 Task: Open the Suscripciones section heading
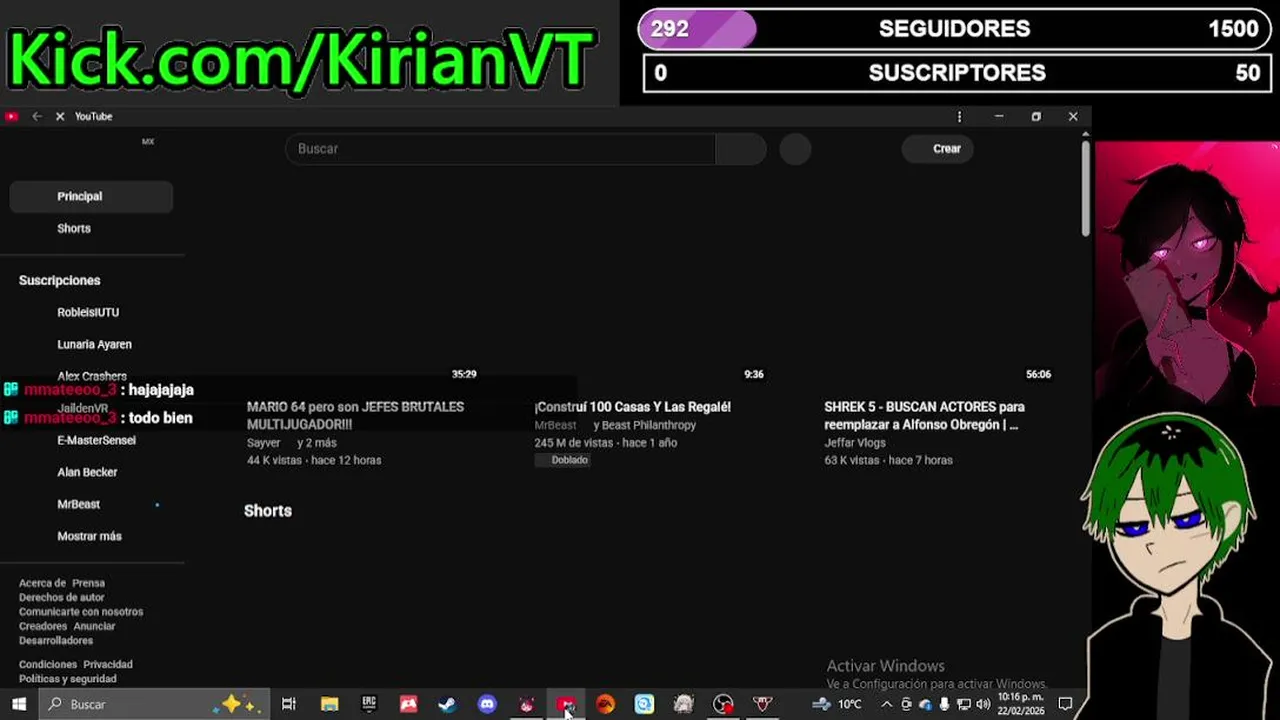[60, 281]
